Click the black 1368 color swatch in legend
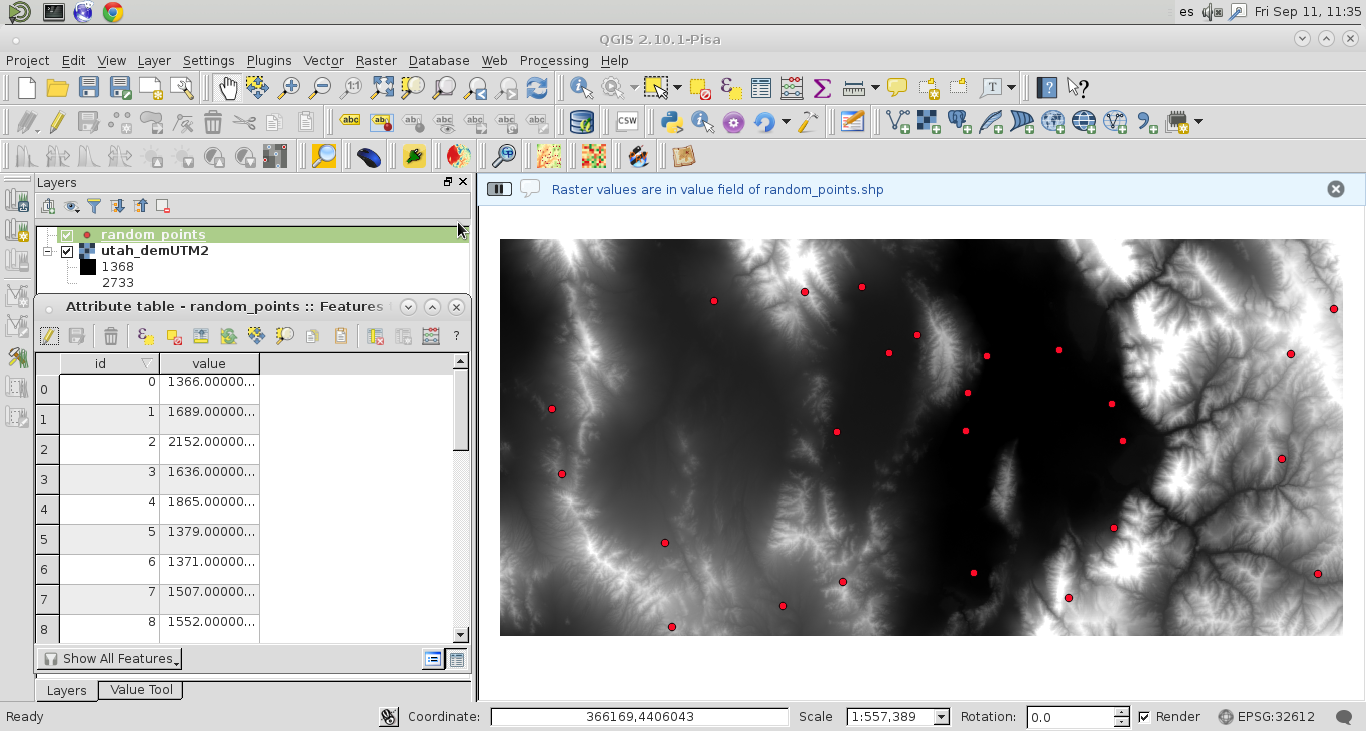This screenshot has height=731, width=1366. 88,267
